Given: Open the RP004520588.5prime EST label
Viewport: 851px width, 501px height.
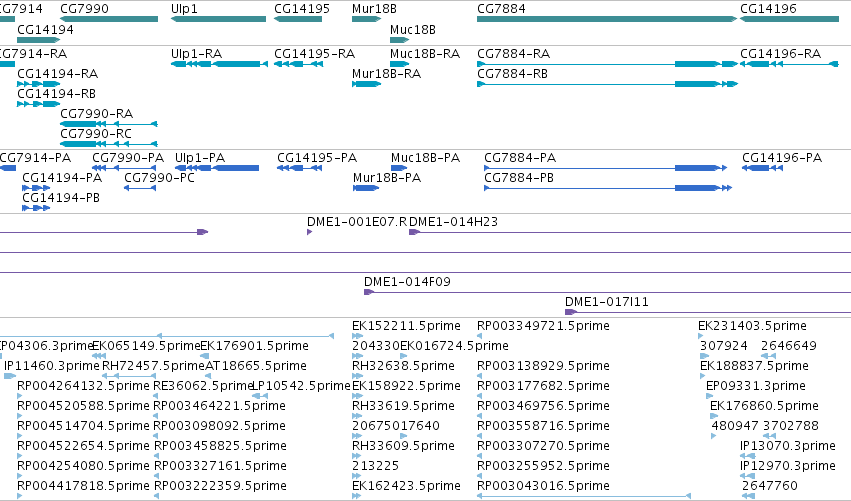Looking at the screenshot, I should (x=84, y=407).
